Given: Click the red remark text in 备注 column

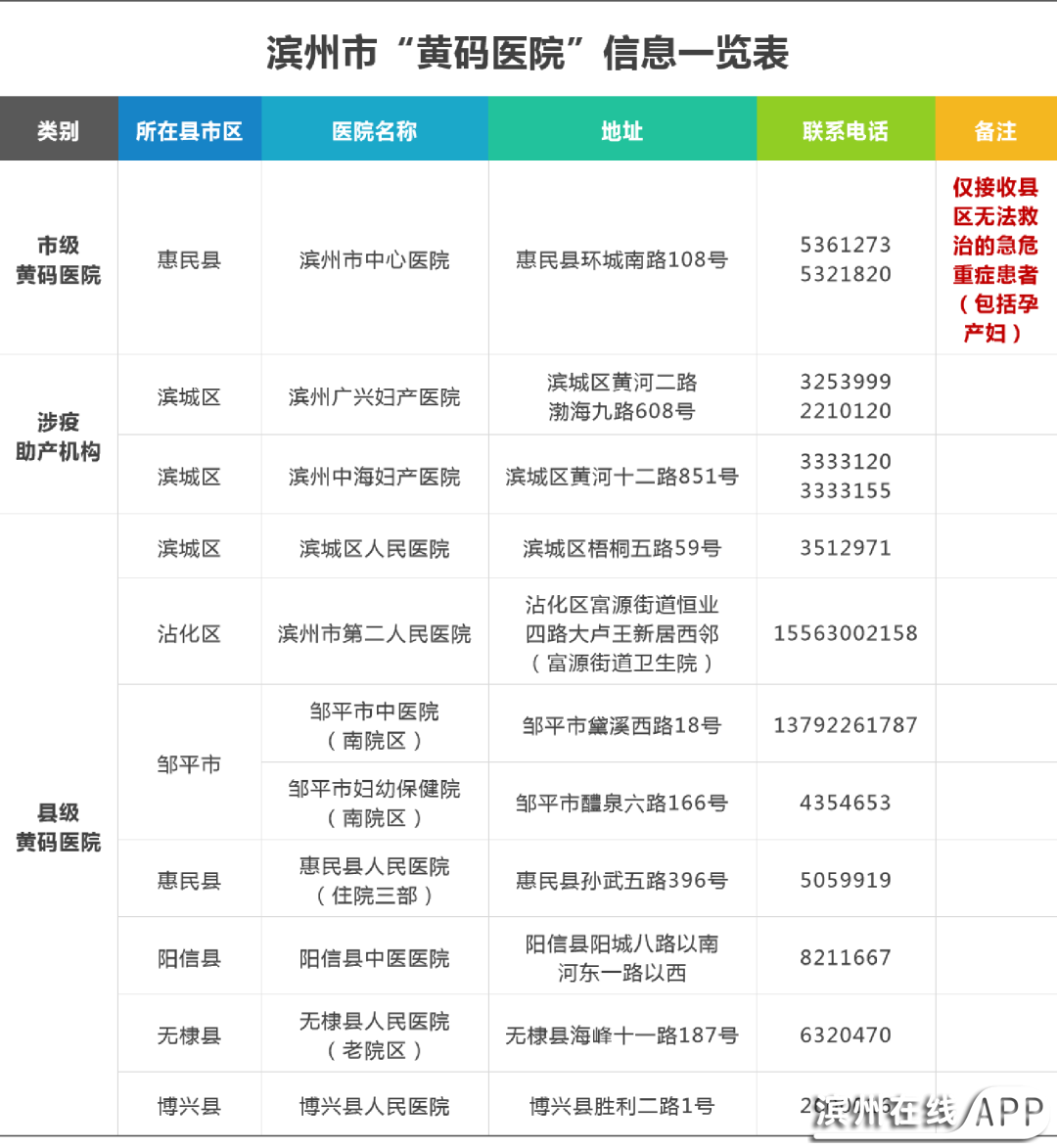Looking at the screenshot, I should pyautogui.click(x=995, y=259).
